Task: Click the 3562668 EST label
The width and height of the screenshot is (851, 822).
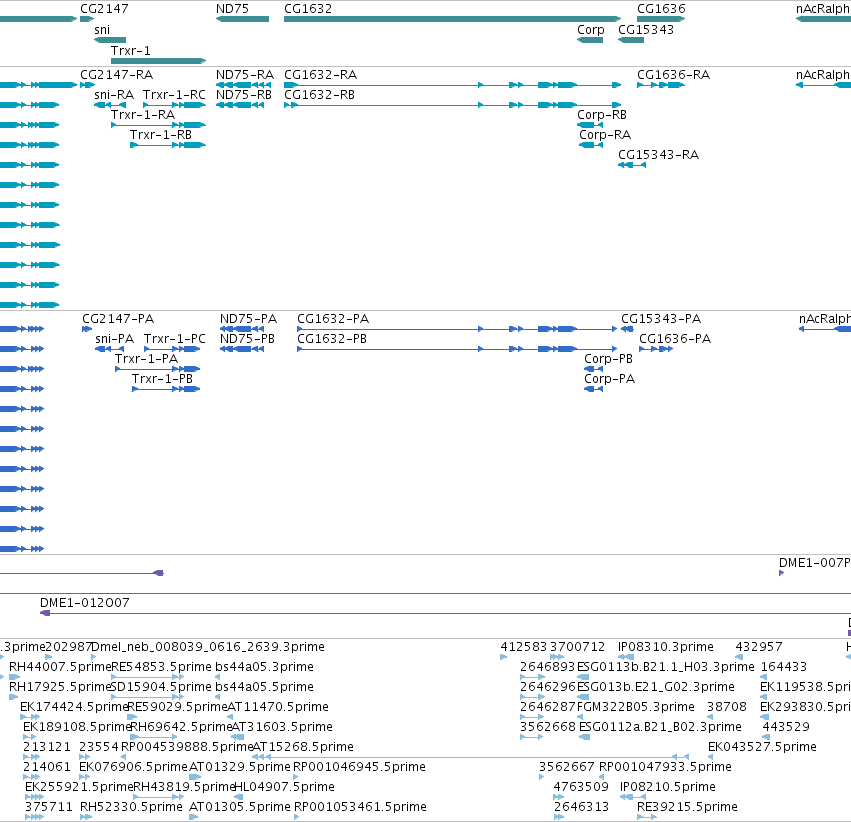Action: tap(547, 727)
